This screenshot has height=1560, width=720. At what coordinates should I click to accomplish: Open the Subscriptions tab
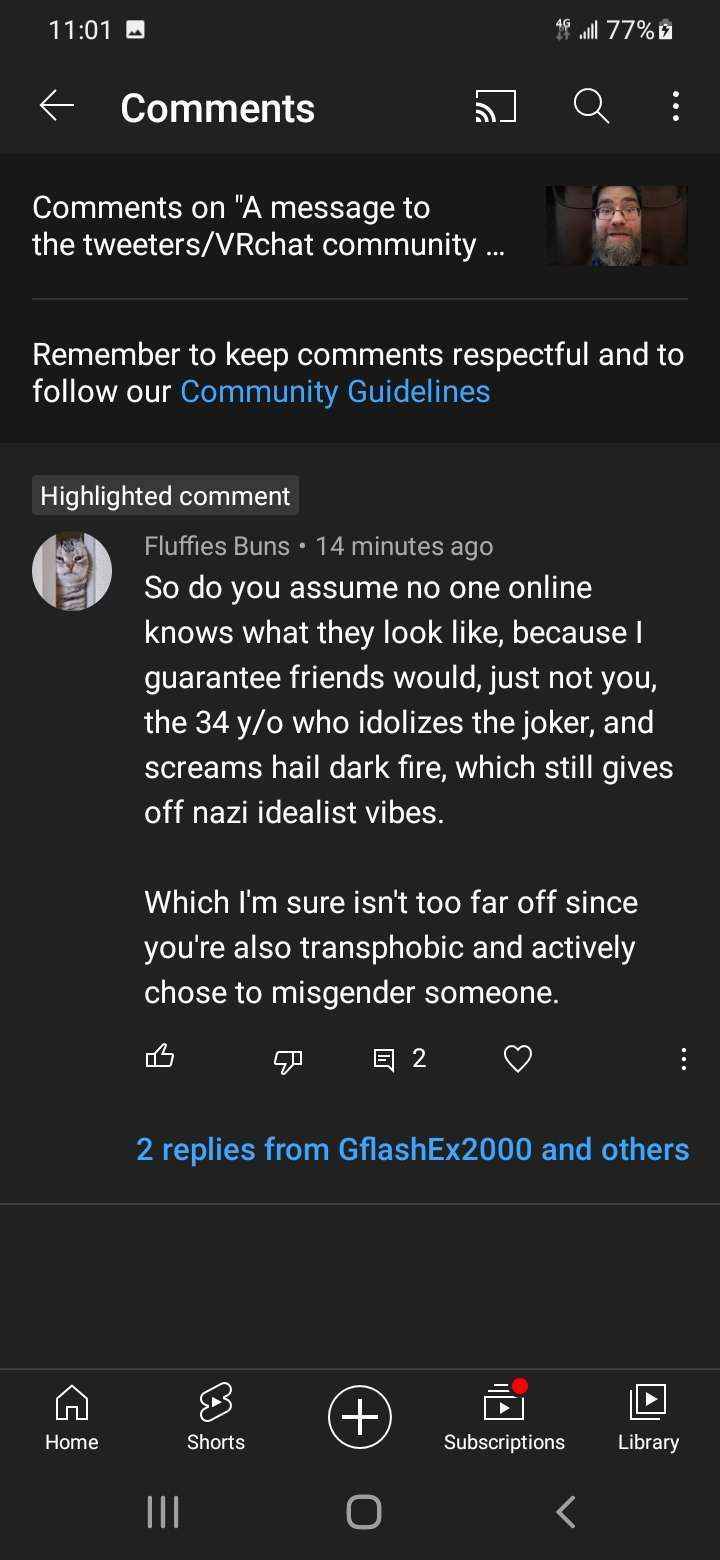tap(504, 1418)
